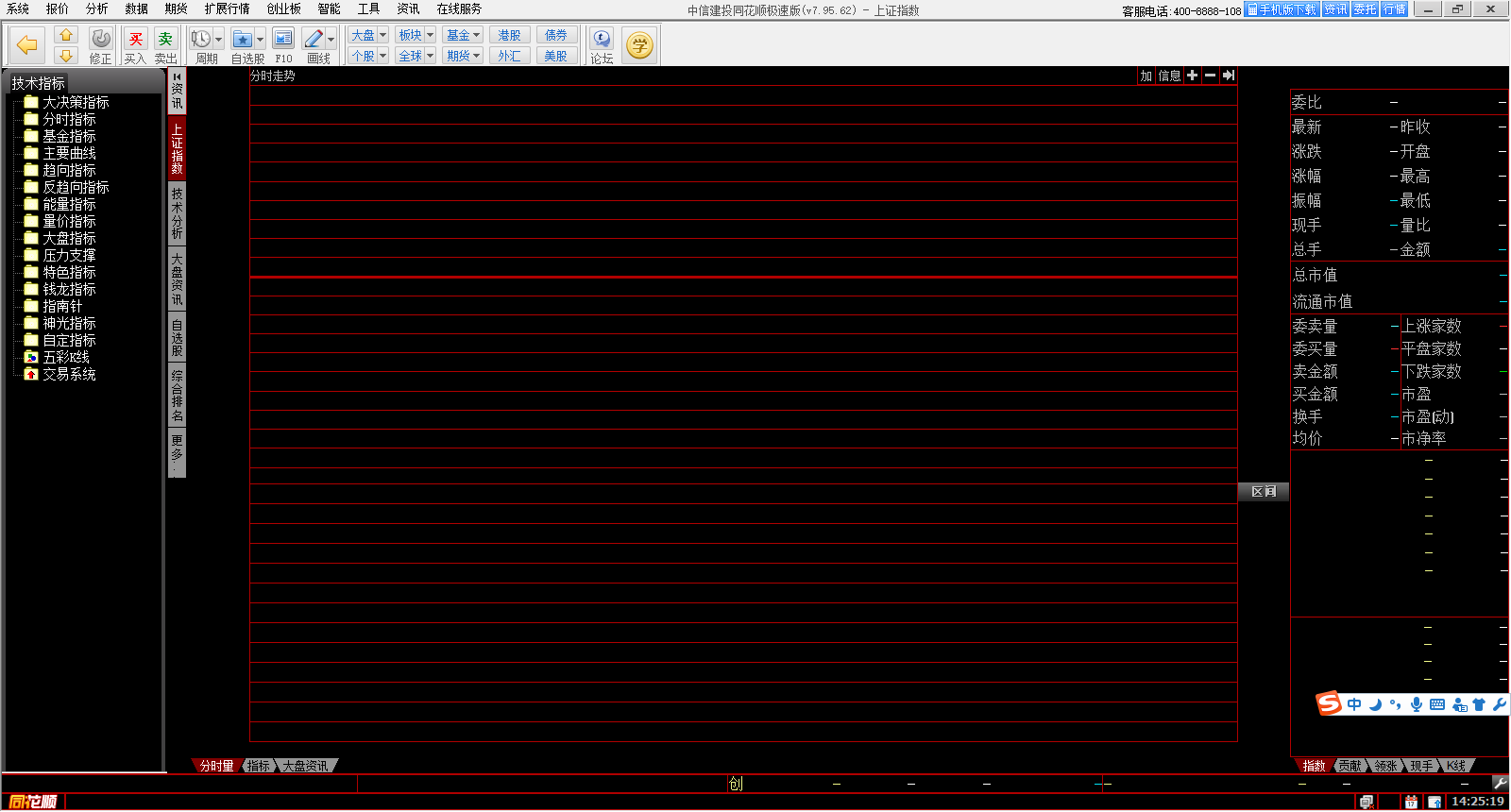Image resolution: width=1511 pixels, height=812 pixels.
Task: Click the 同花顺 logo at bottom left
Action: (x=34, y=802)
